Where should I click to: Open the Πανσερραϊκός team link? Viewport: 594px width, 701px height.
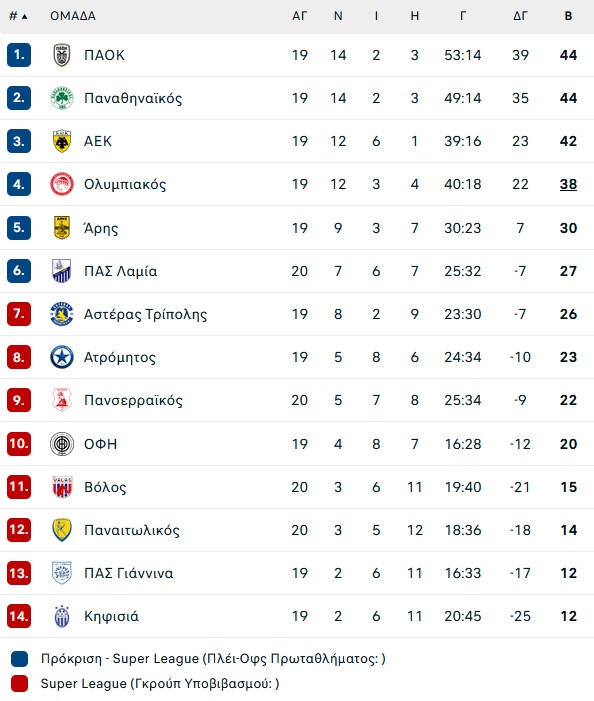click(133, 400)
